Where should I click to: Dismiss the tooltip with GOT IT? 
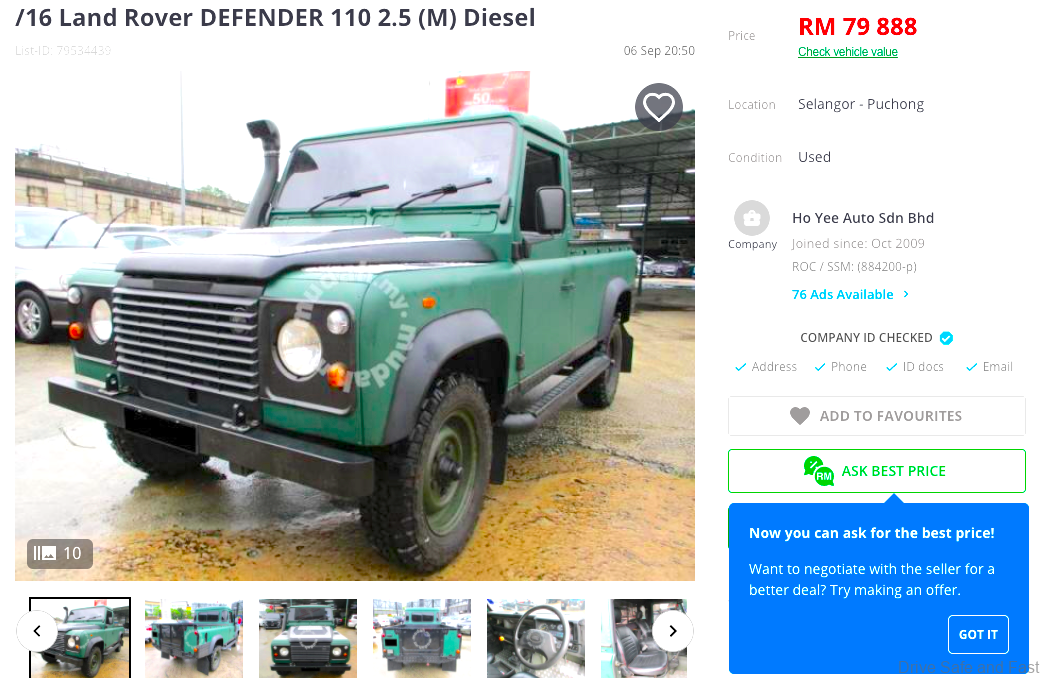tap(978, 635)
